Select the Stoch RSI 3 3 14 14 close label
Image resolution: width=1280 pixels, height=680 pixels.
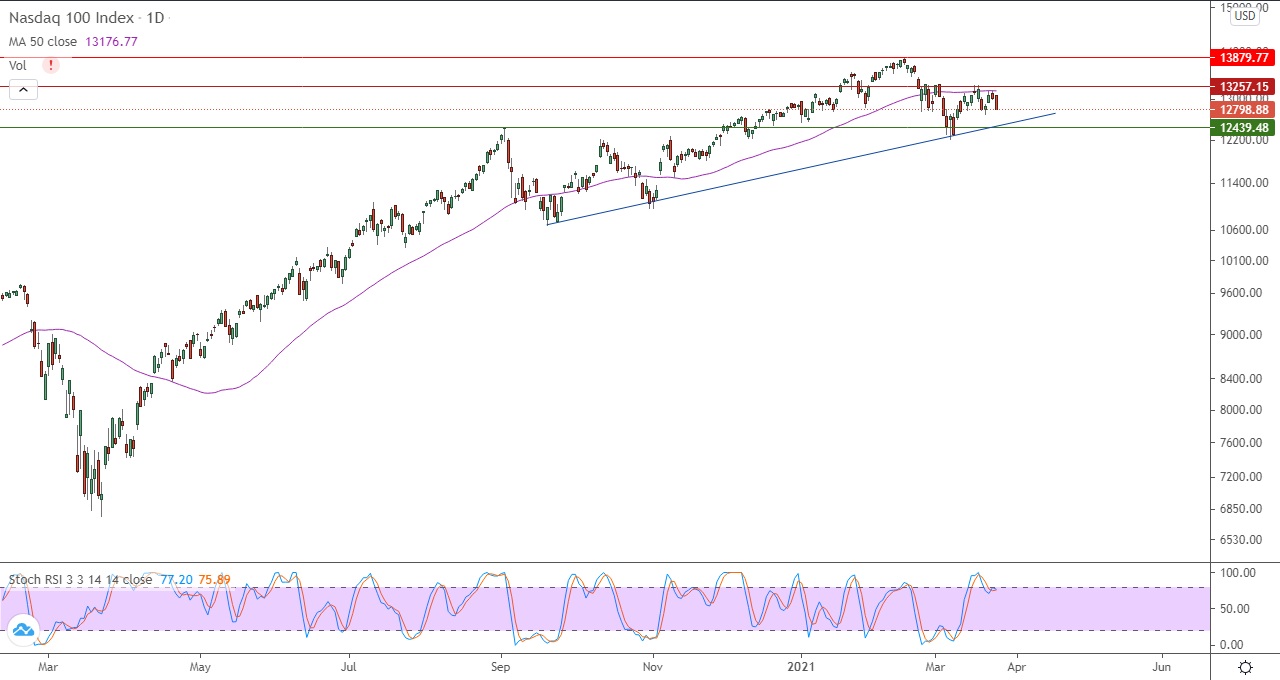point(81,579)
